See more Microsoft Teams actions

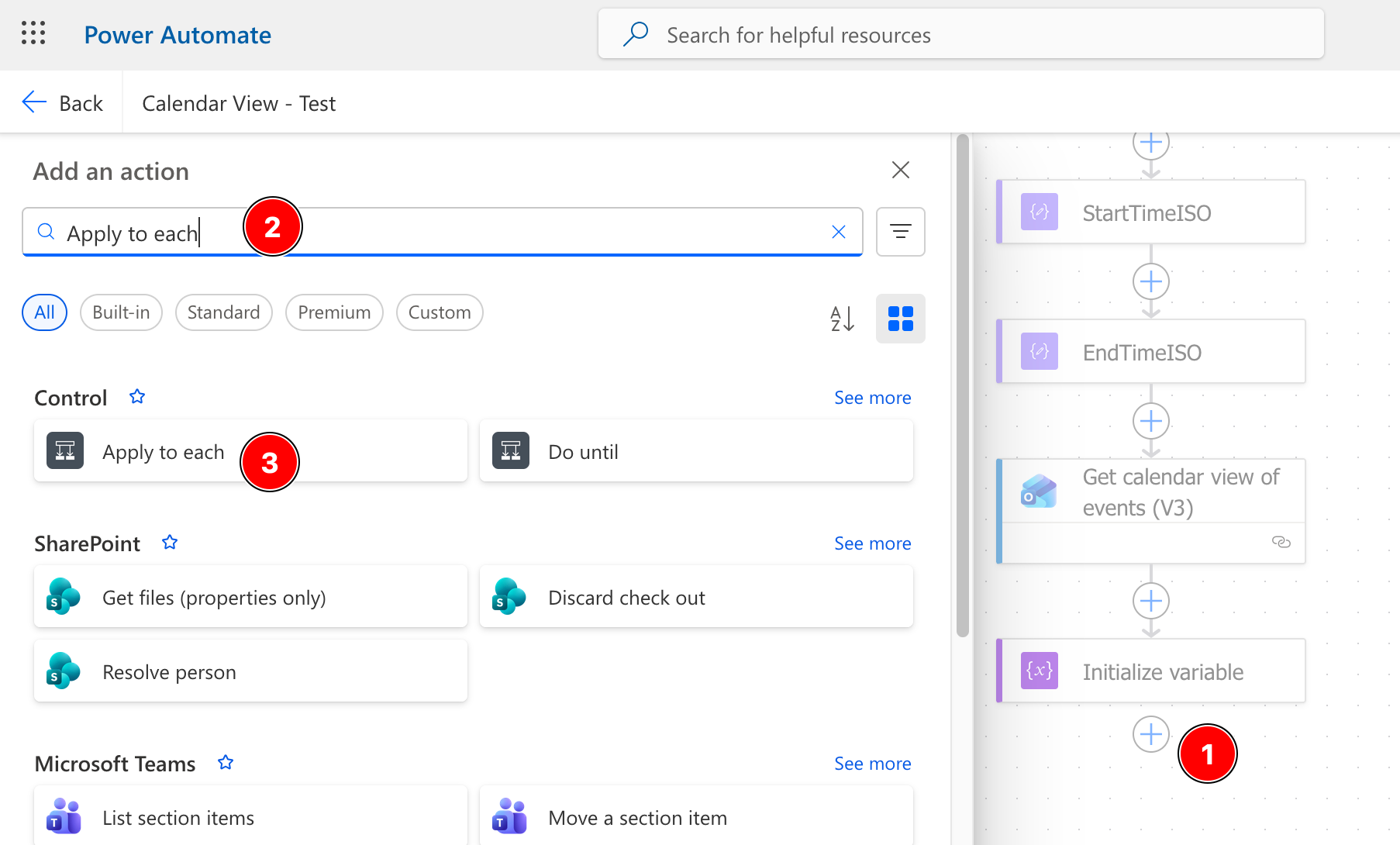872,764
